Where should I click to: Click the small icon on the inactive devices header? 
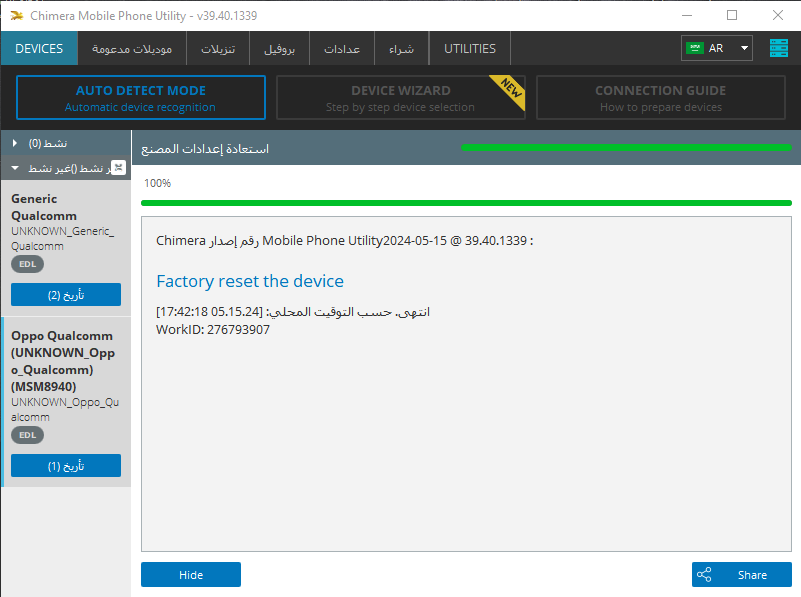point(119,168)
